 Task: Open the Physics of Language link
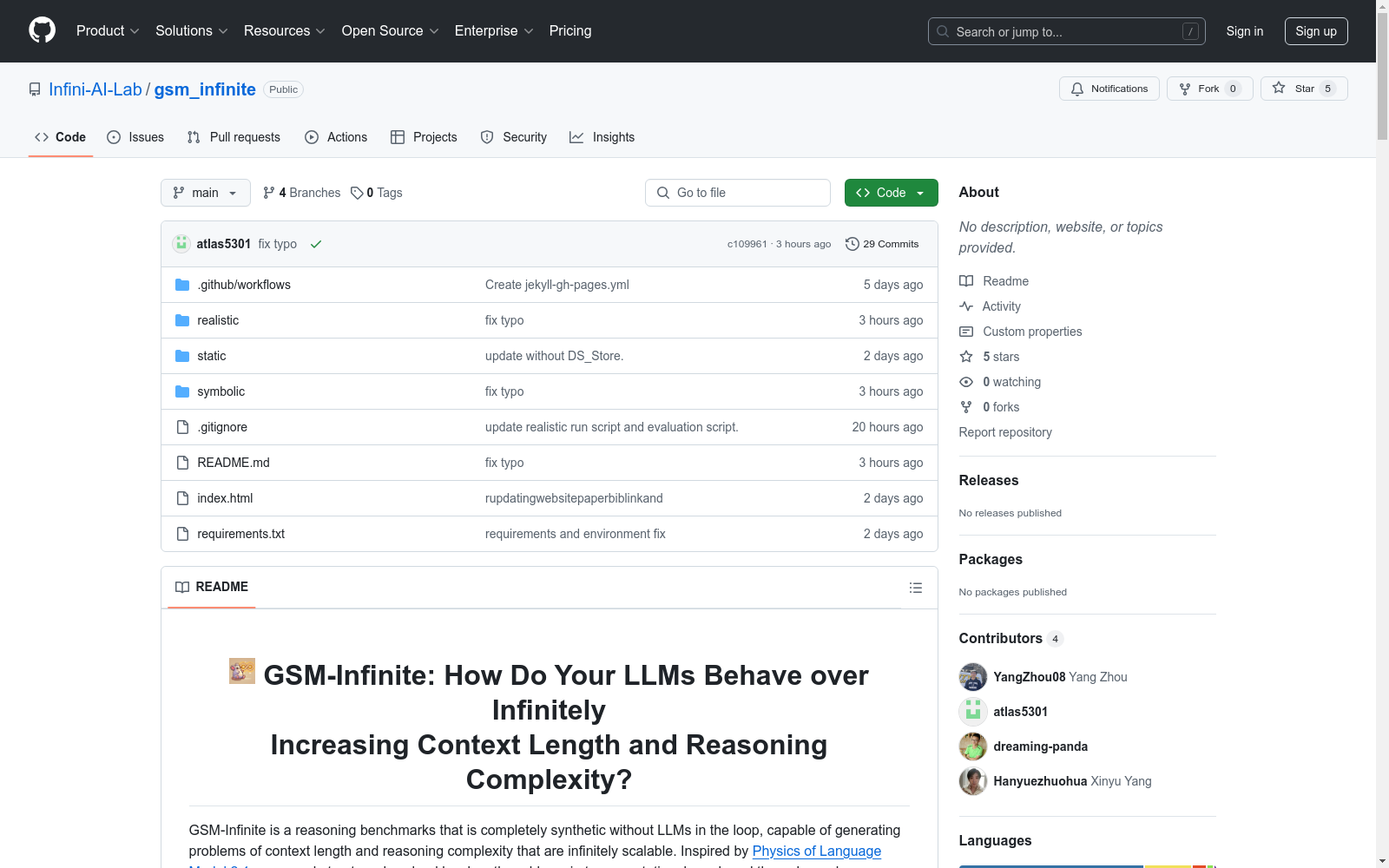point(817,852)
